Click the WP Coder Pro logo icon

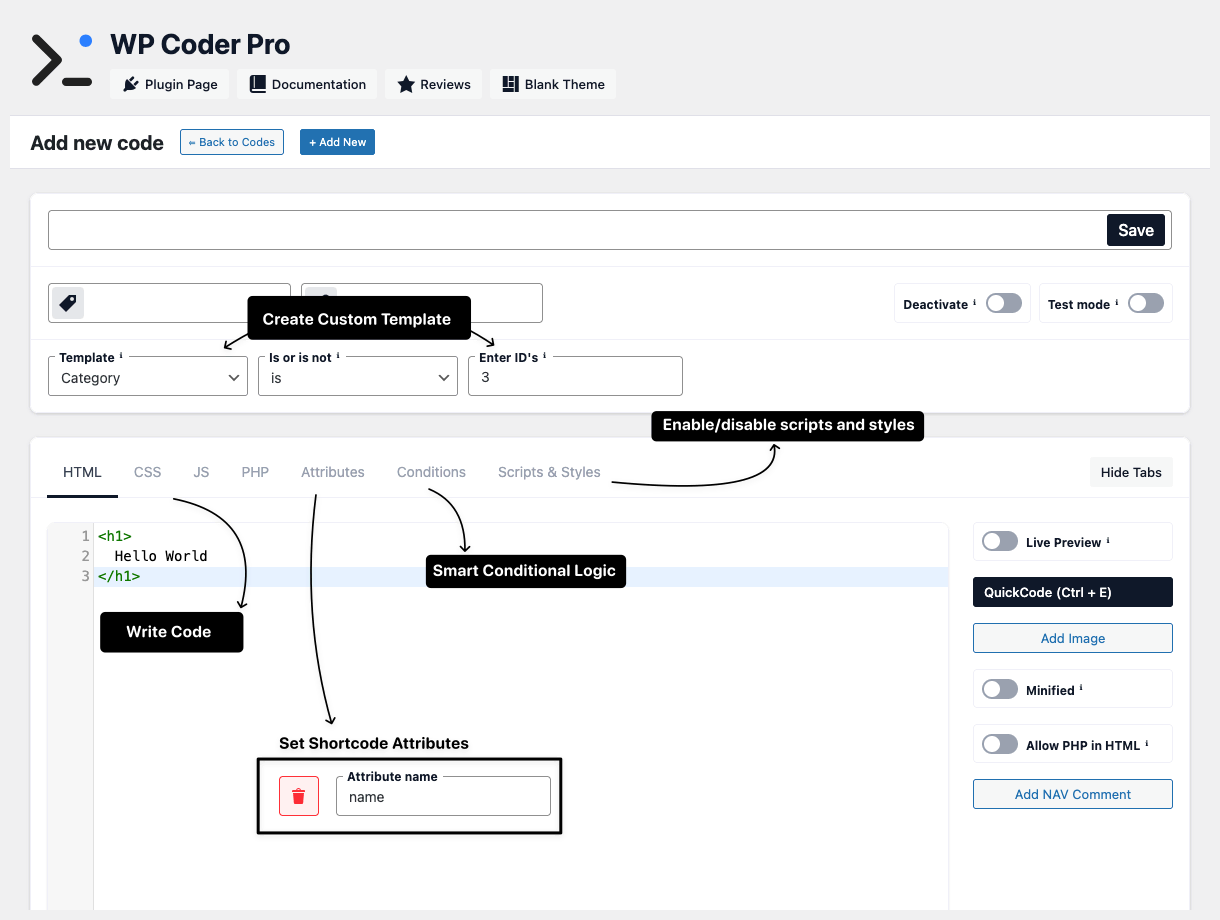click(x=62, y=60)
